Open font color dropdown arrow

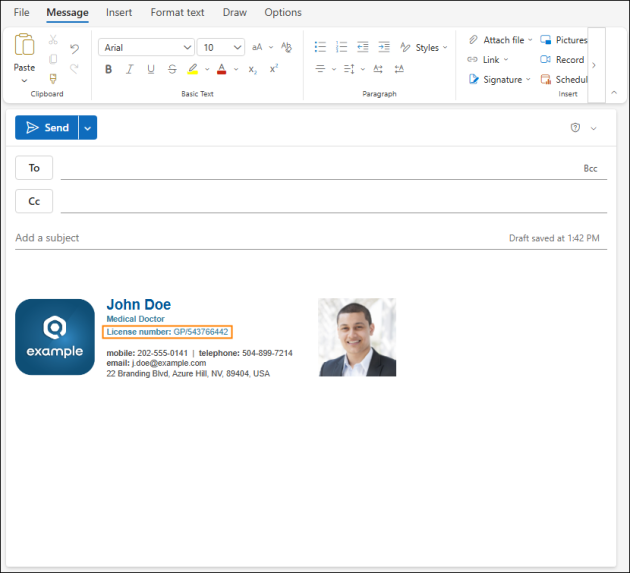click(236, 69)
